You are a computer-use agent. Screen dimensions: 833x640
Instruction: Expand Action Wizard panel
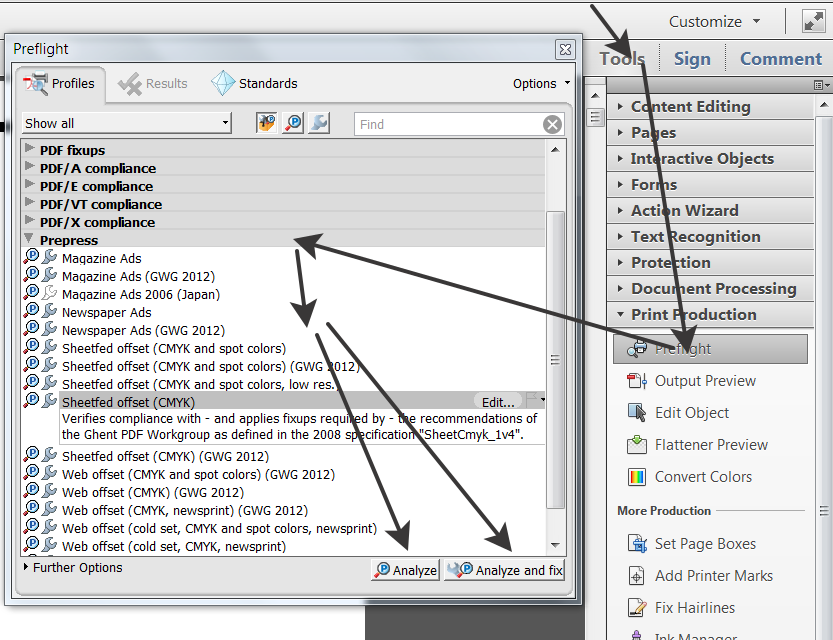pos(710,211)
